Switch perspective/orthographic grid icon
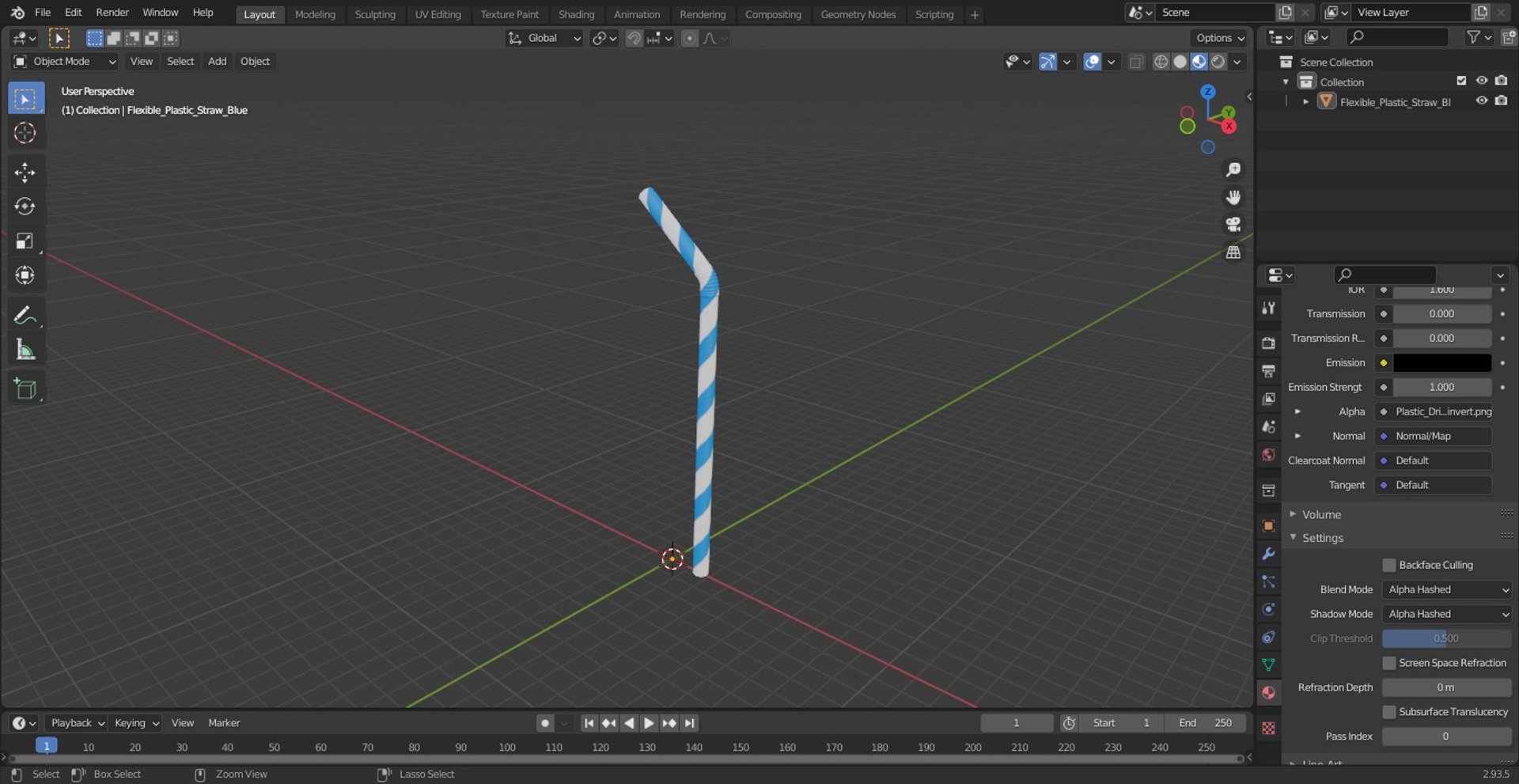 tap(1233, 252)
